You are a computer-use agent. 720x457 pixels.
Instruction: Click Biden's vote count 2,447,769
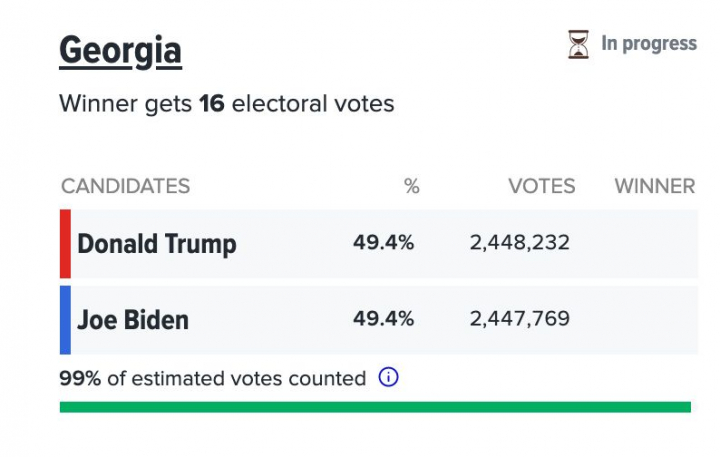(x=520, y=319)
